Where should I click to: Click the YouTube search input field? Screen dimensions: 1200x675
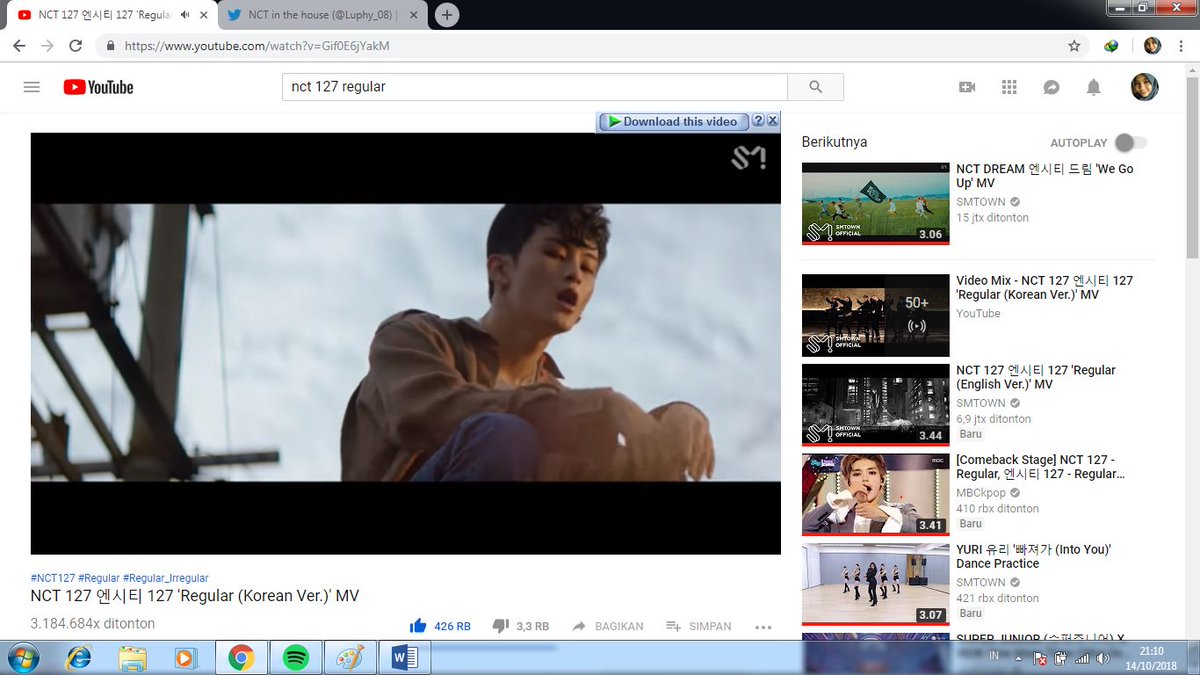point(535,87)
